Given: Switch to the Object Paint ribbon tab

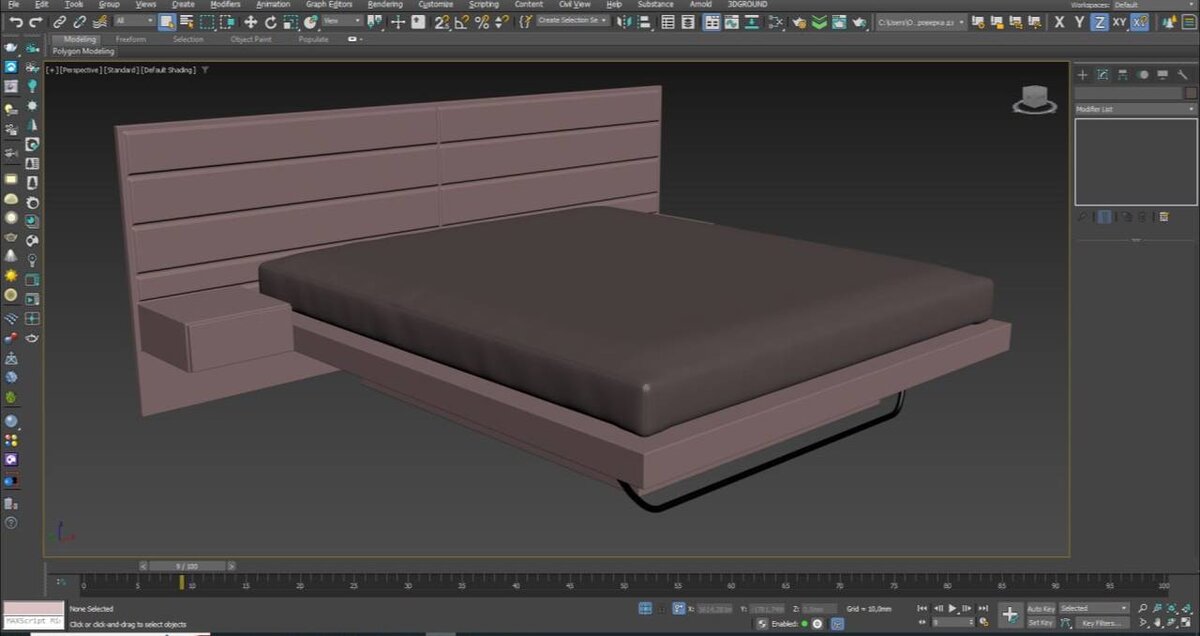Looking at the screenshot, I should (x=251, y=40).
